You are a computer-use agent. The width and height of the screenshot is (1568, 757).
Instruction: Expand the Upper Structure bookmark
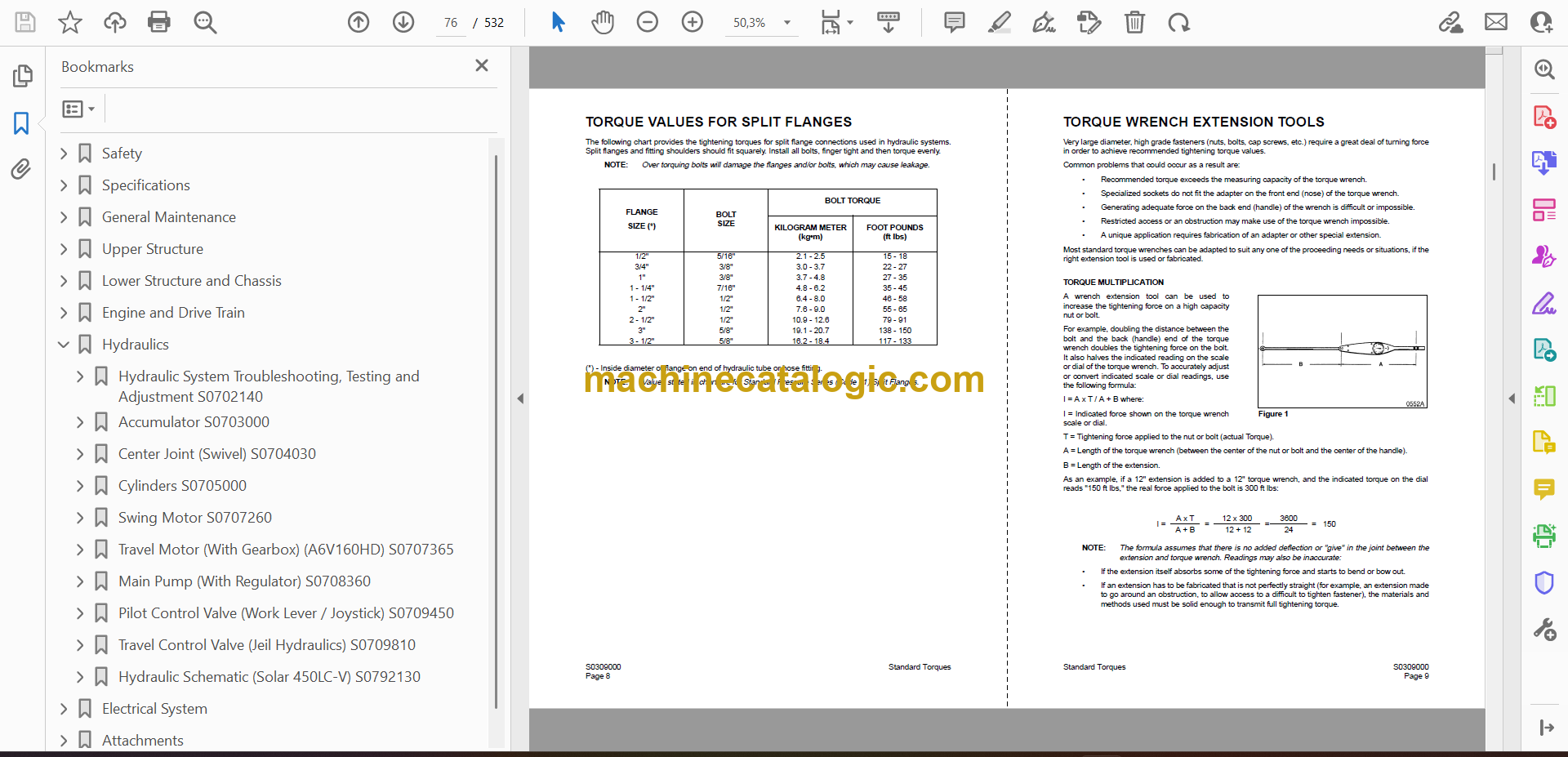[64, 249]
